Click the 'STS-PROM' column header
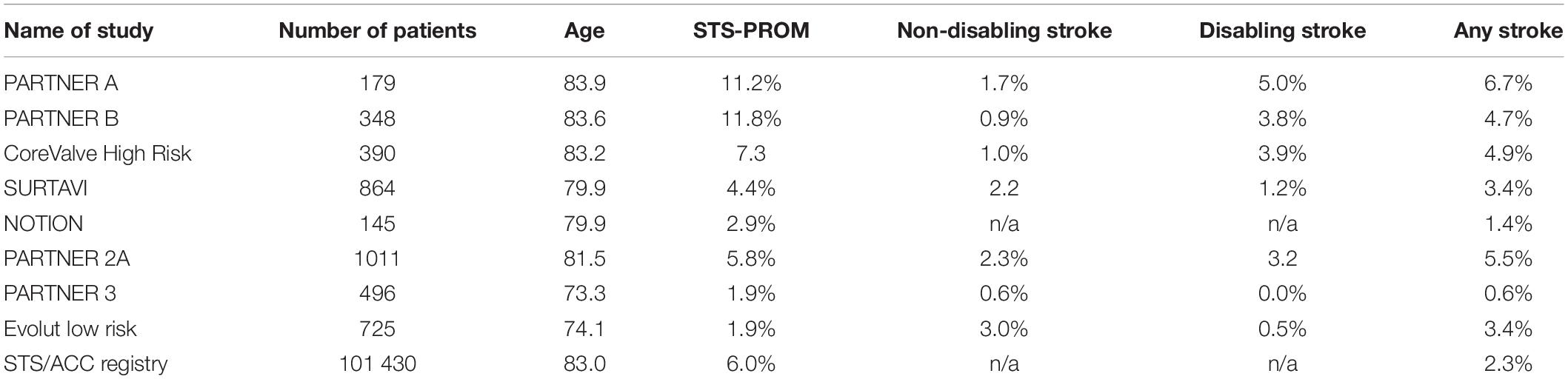This screenshot has height=379, width=1568. click(751, 30)
